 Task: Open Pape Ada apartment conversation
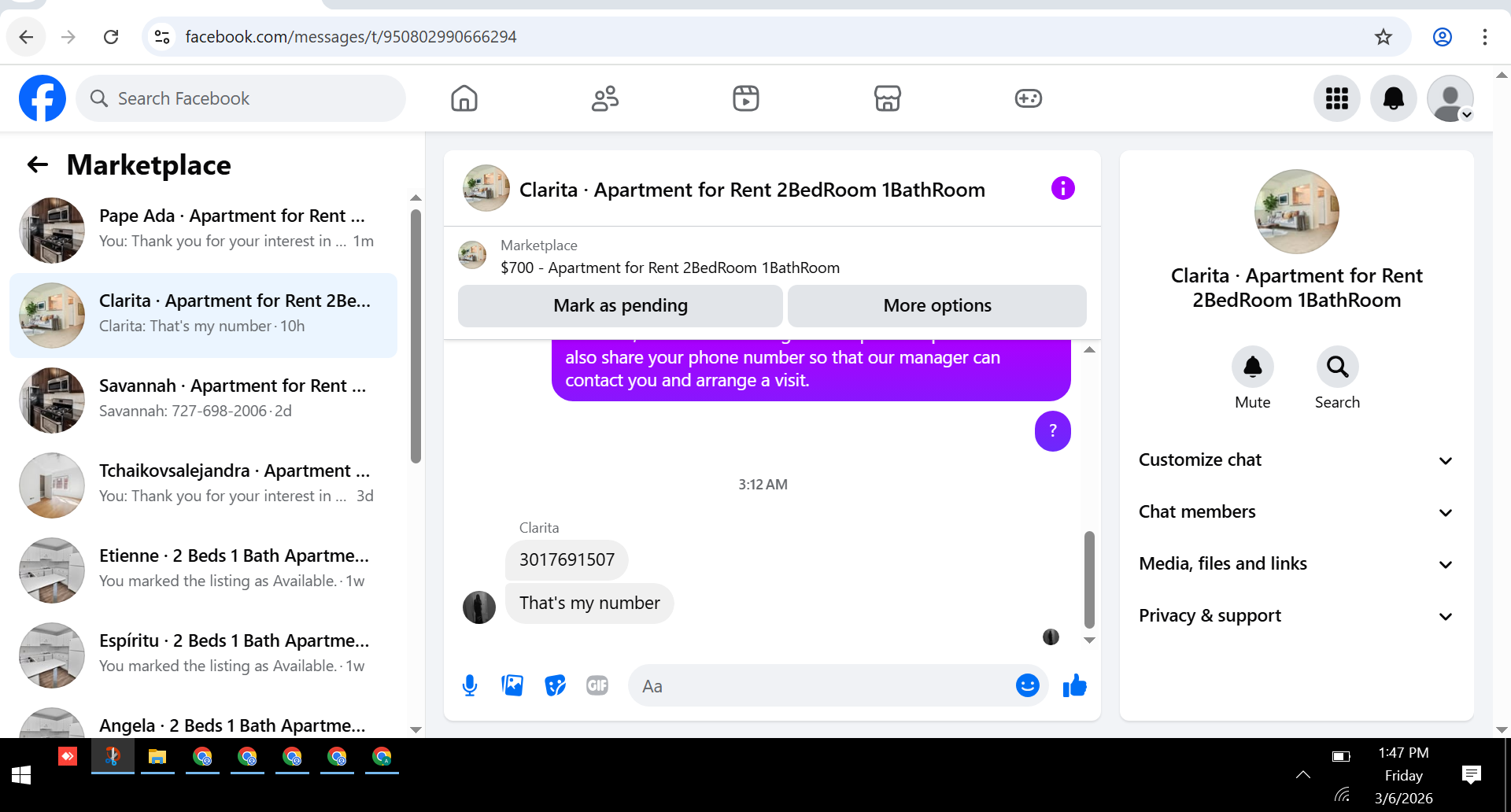click(203, 230)
